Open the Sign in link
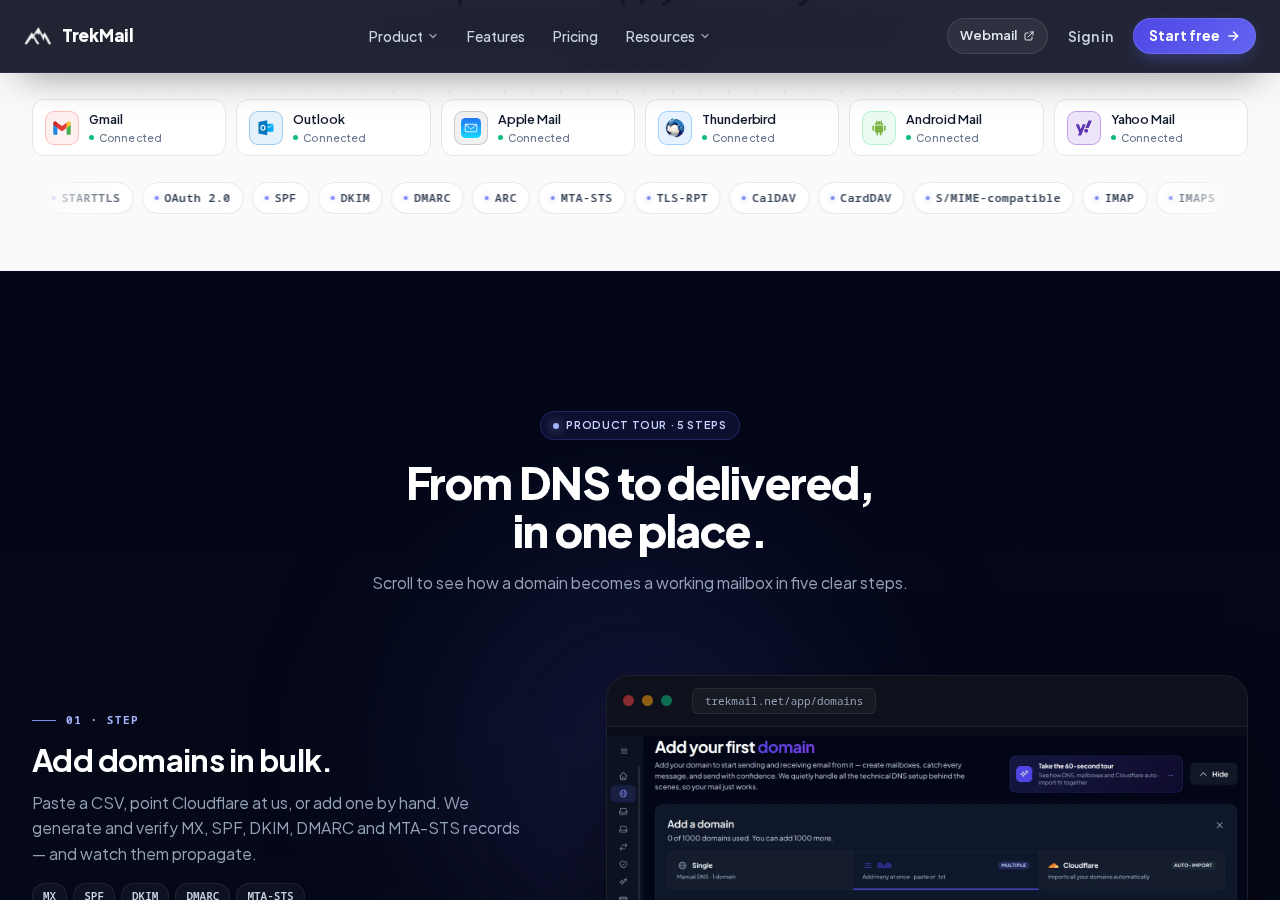This screenshot has width=1280, height=900. pyautogui.click(x=1090, y=36)
